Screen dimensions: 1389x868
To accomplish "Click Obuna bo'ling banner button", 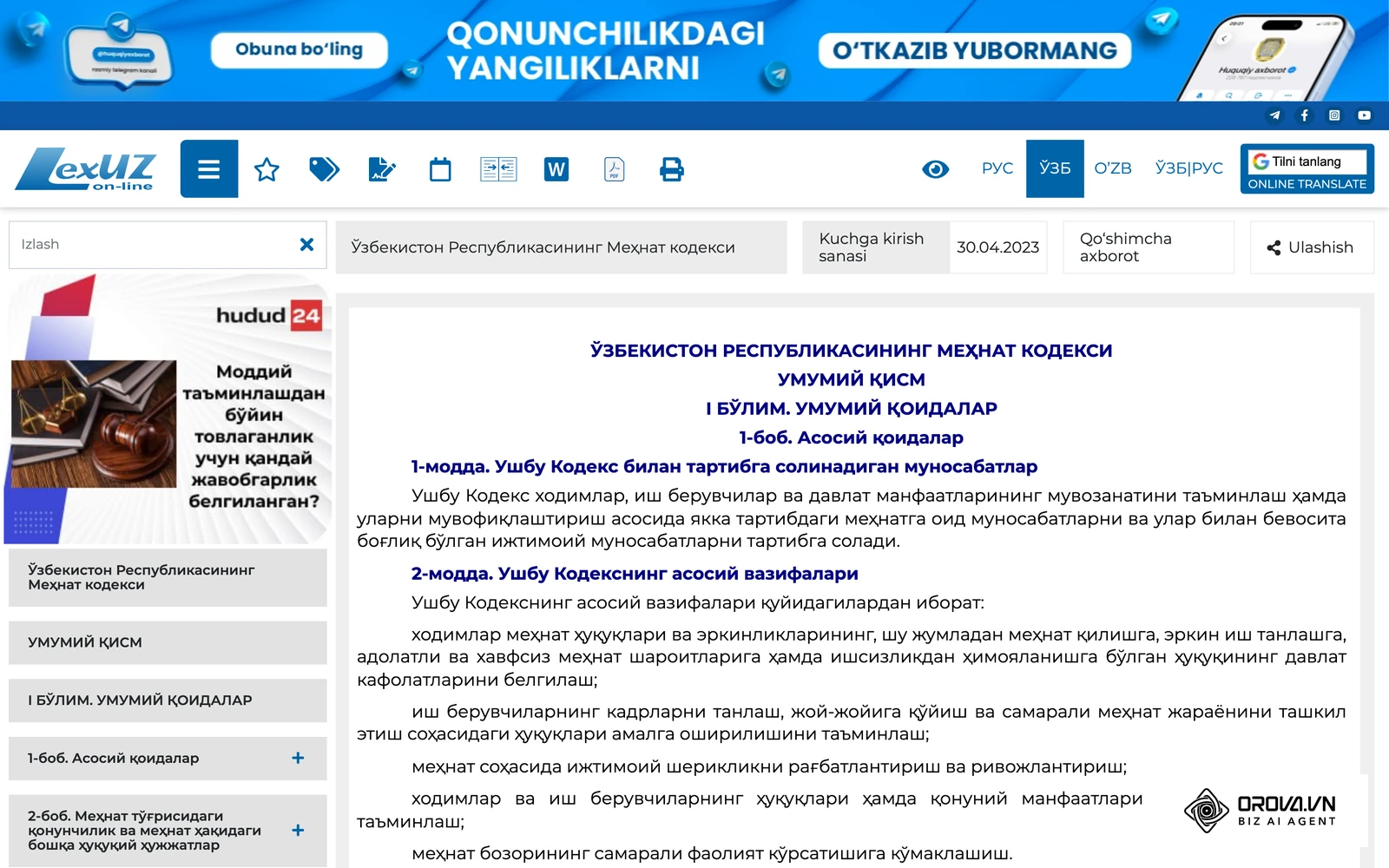I will pyautogui.click(x=300, y=49).
